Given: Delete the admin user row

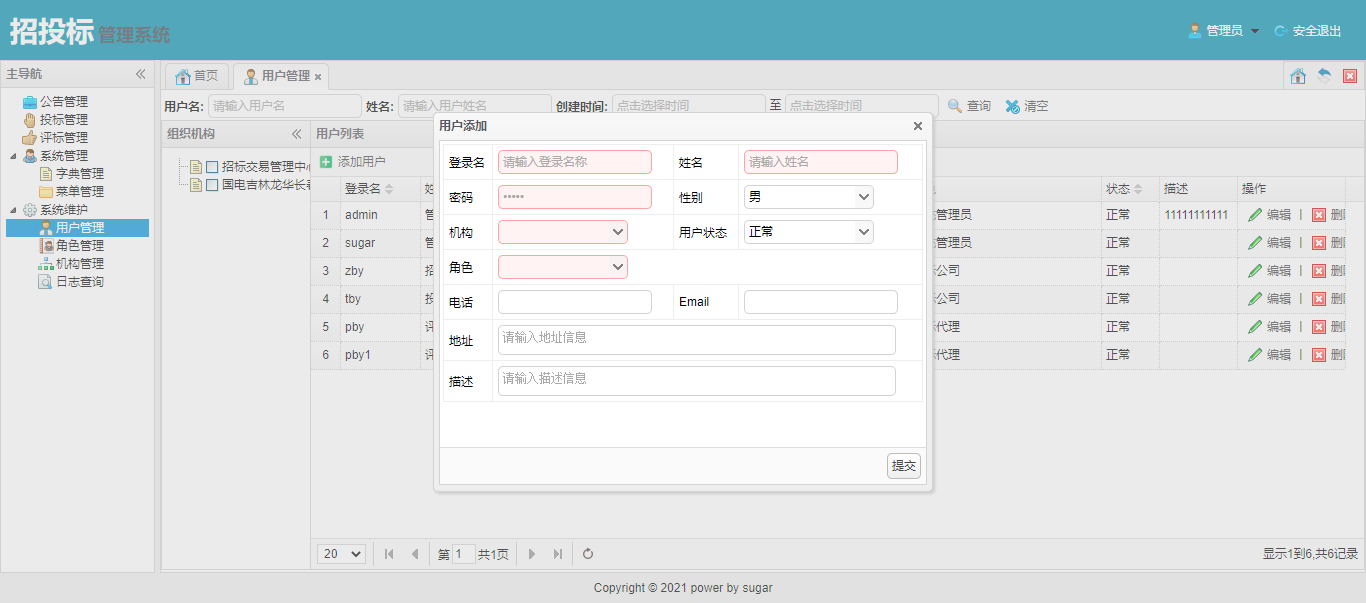Looking at the screenshot, I should point(1328,215).
